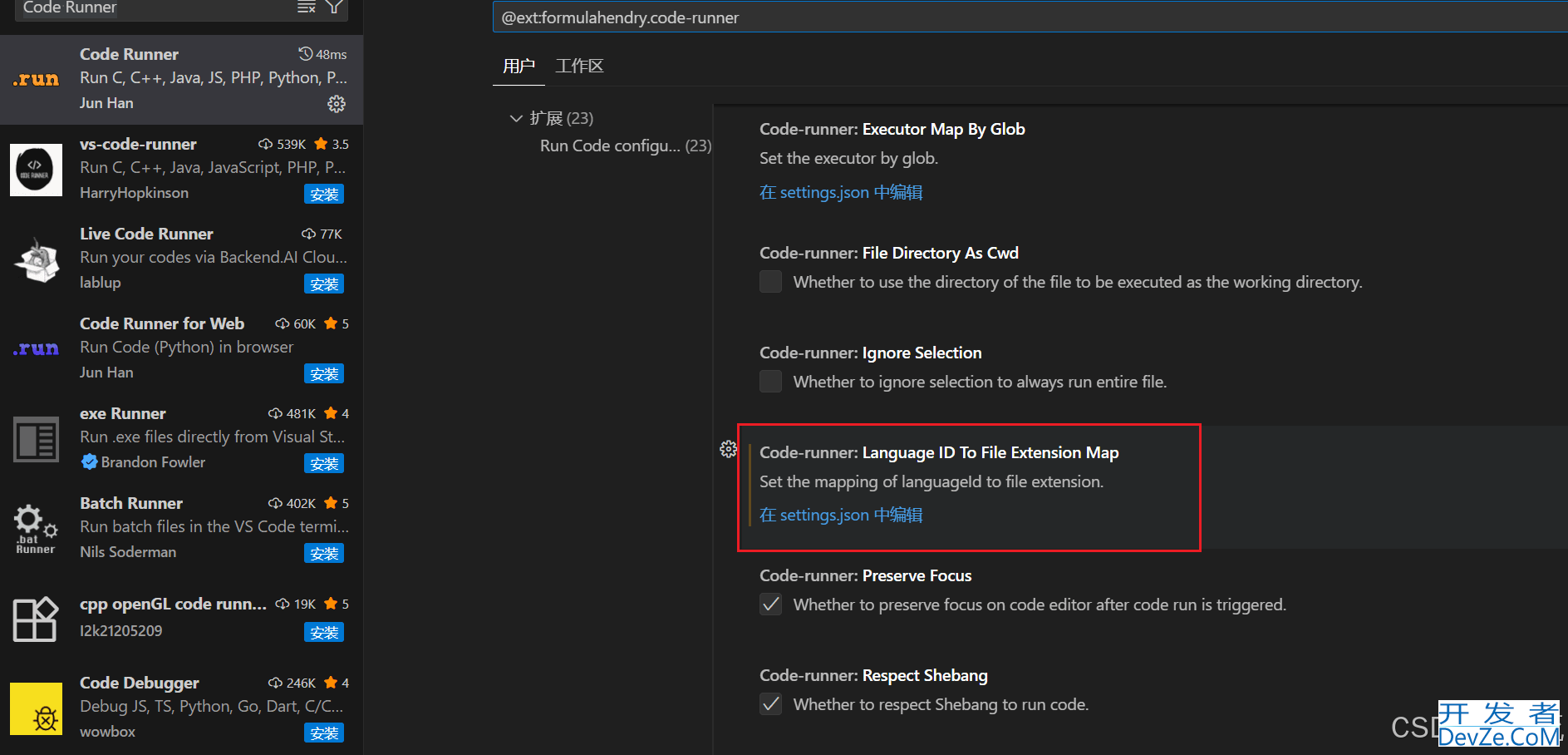Select the vs-code-runner extension title
Viewport: 1568px width, 755px height.
tap(138, 144)
